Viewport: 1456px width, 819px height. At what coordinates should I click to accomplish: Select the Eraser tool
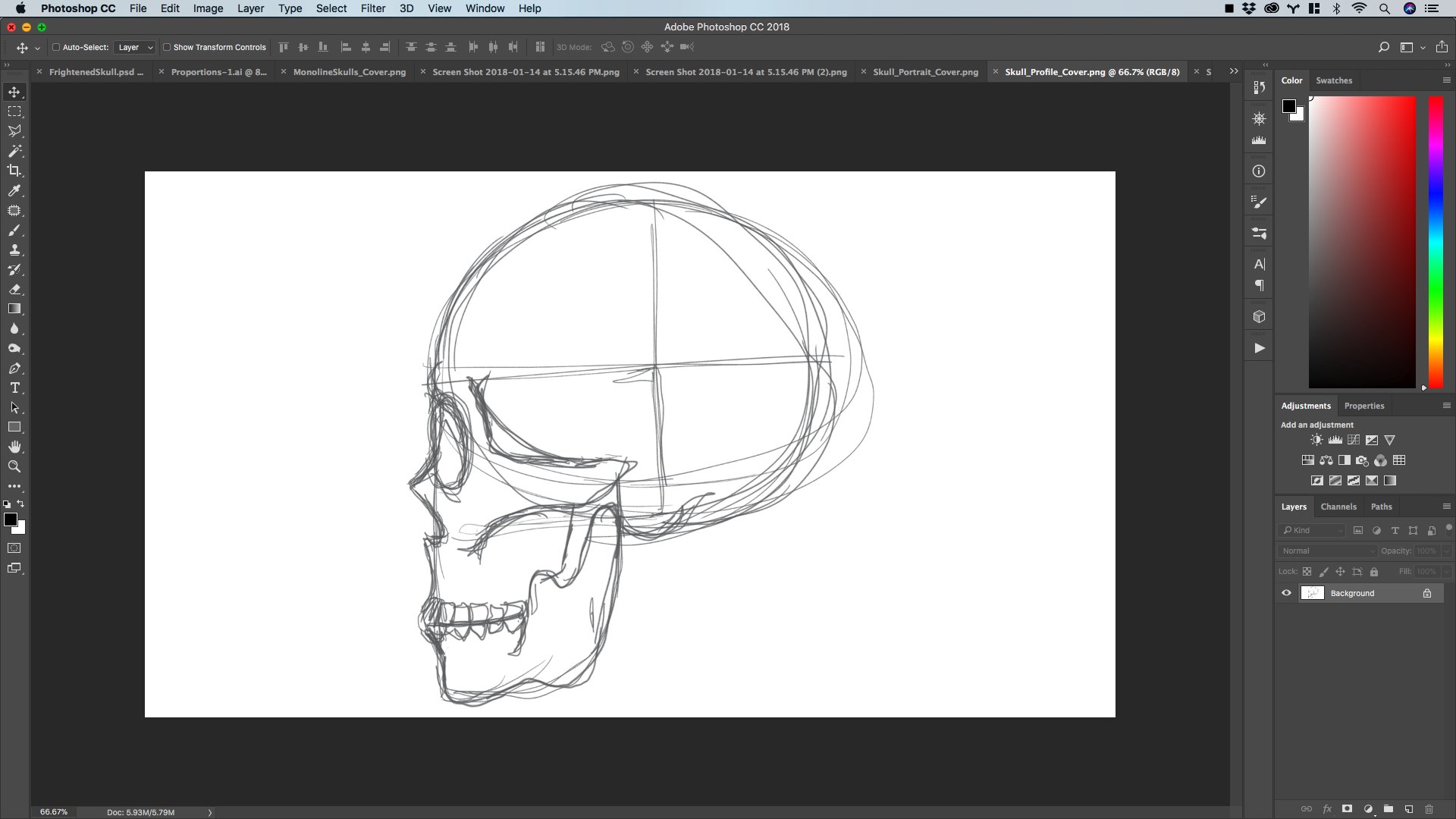(14, 290)
